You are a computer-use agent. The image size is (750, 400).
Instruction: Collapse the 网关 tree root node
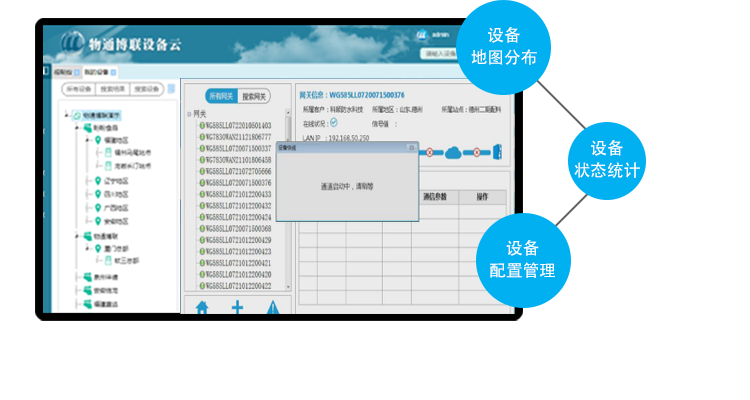tap(189, 114)
